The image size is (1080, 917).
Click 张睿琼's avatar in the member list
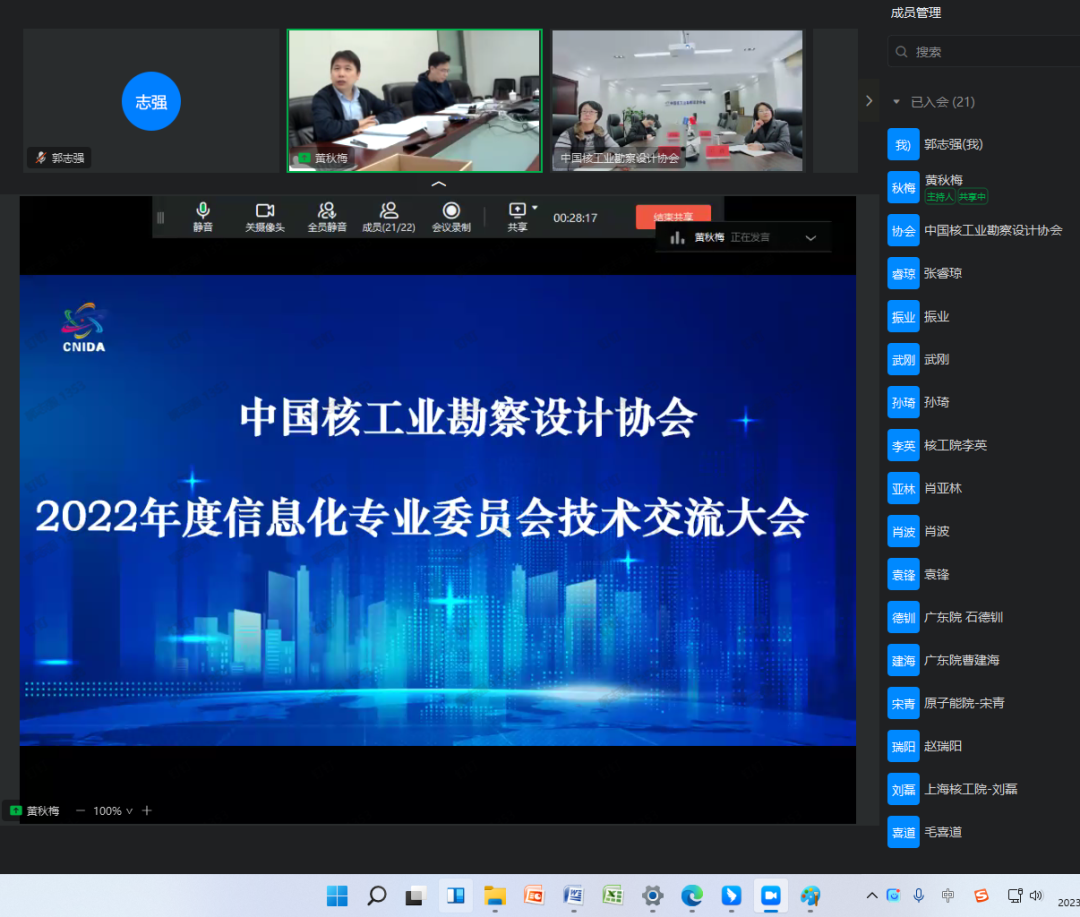903,273
